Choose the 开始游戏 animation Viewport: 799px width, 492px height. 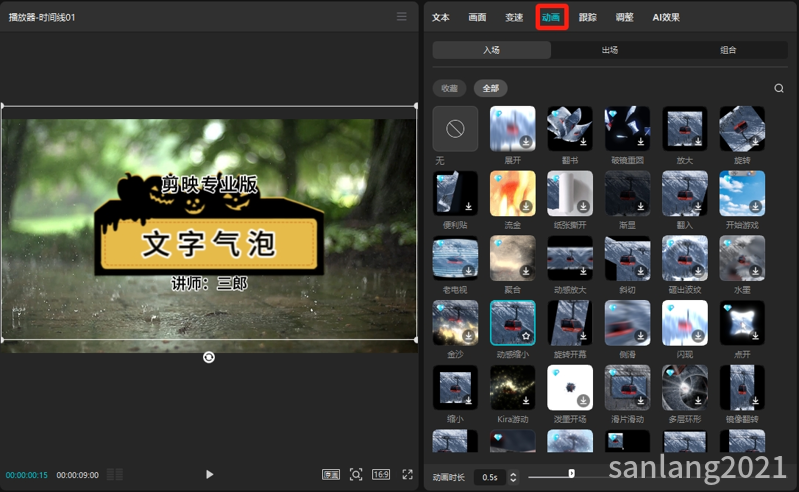[742, 194]
